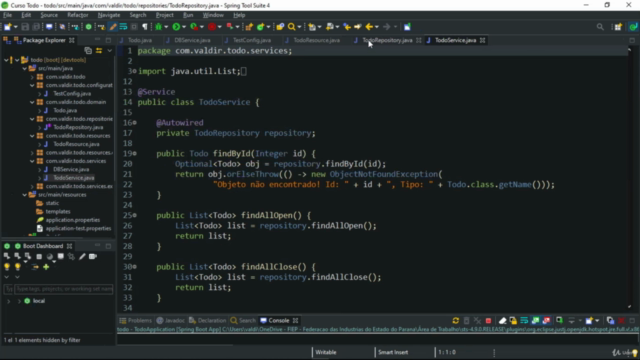Click the red Stop launch toolbar icon

212,27
